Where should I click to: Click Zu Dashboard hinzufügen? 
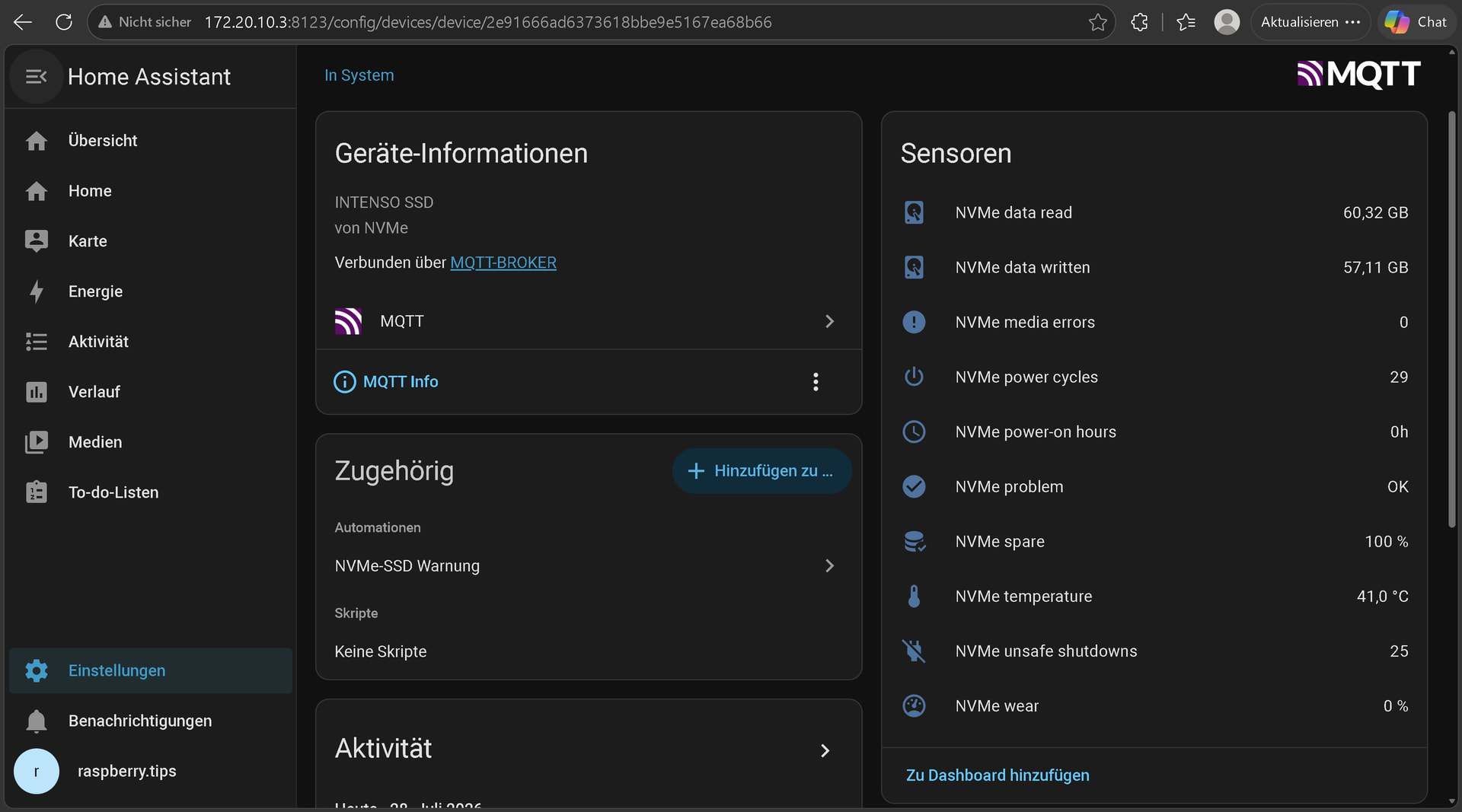pos(998,775)
